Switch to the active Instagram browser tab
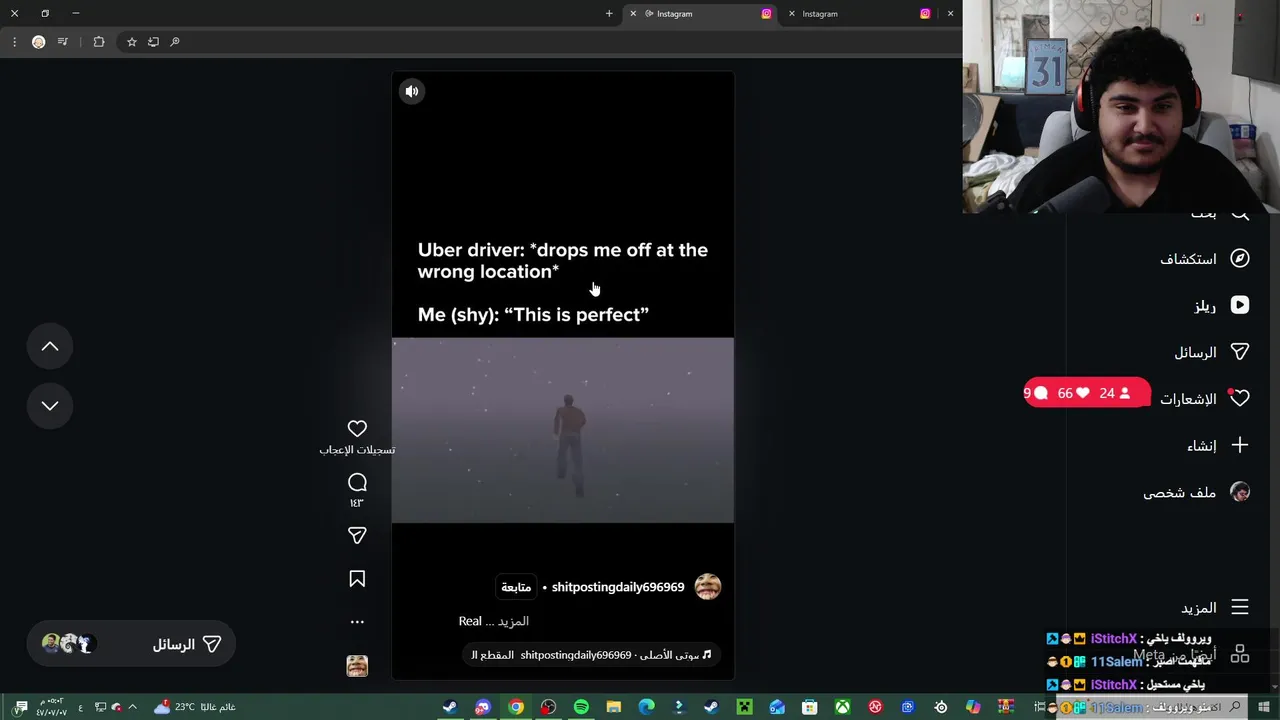 coord(700,14)
